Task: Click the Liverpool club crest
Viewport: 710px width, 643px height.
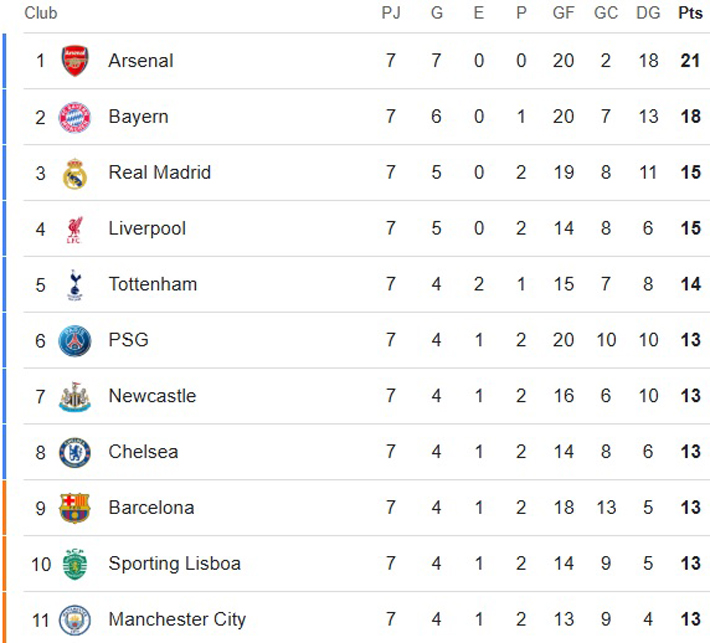Action: [x=75, y=229]
